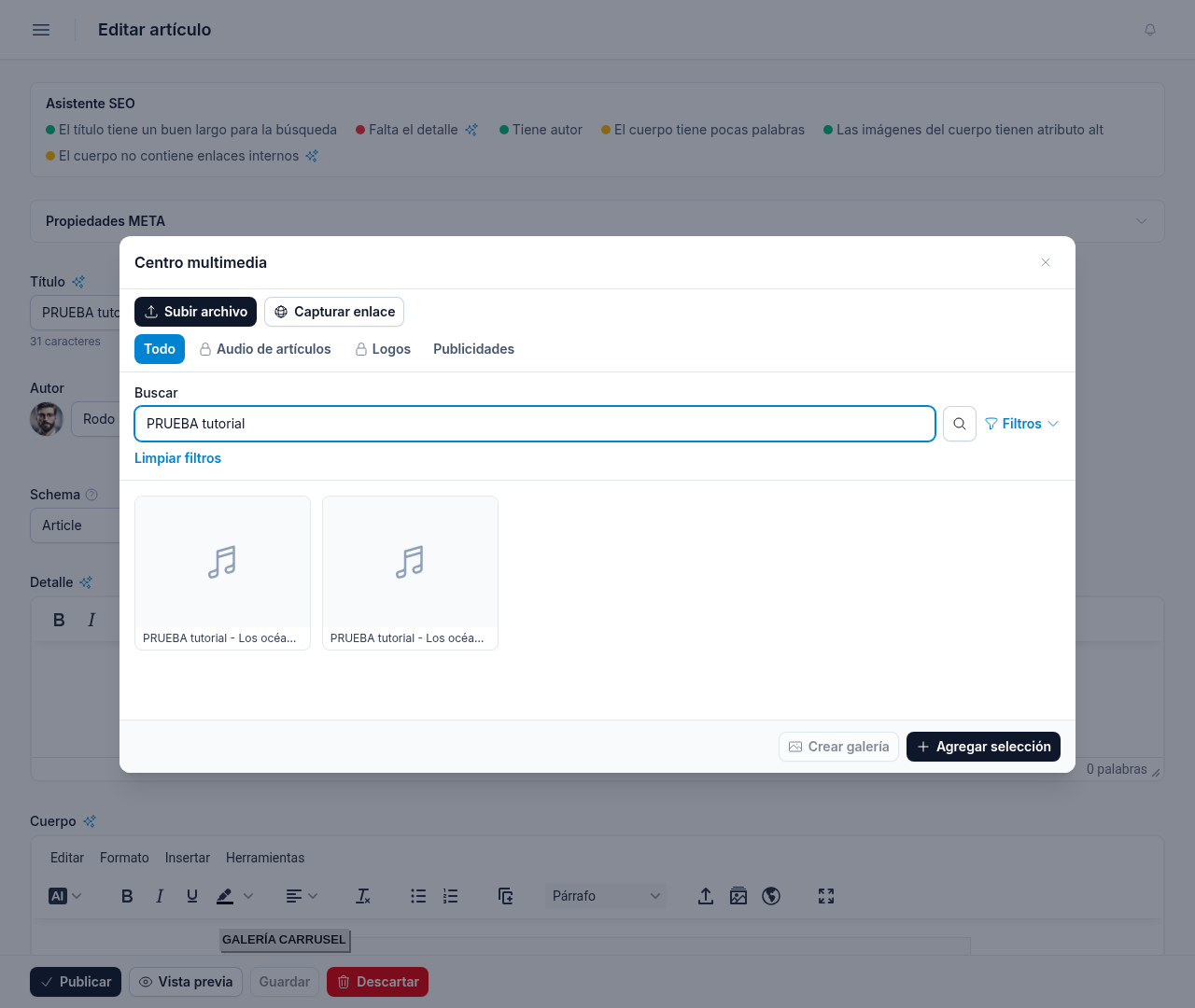Viewport: 1195px width, 1008px height.
Task: Apply the text highlight color
Action: [225, 896]
